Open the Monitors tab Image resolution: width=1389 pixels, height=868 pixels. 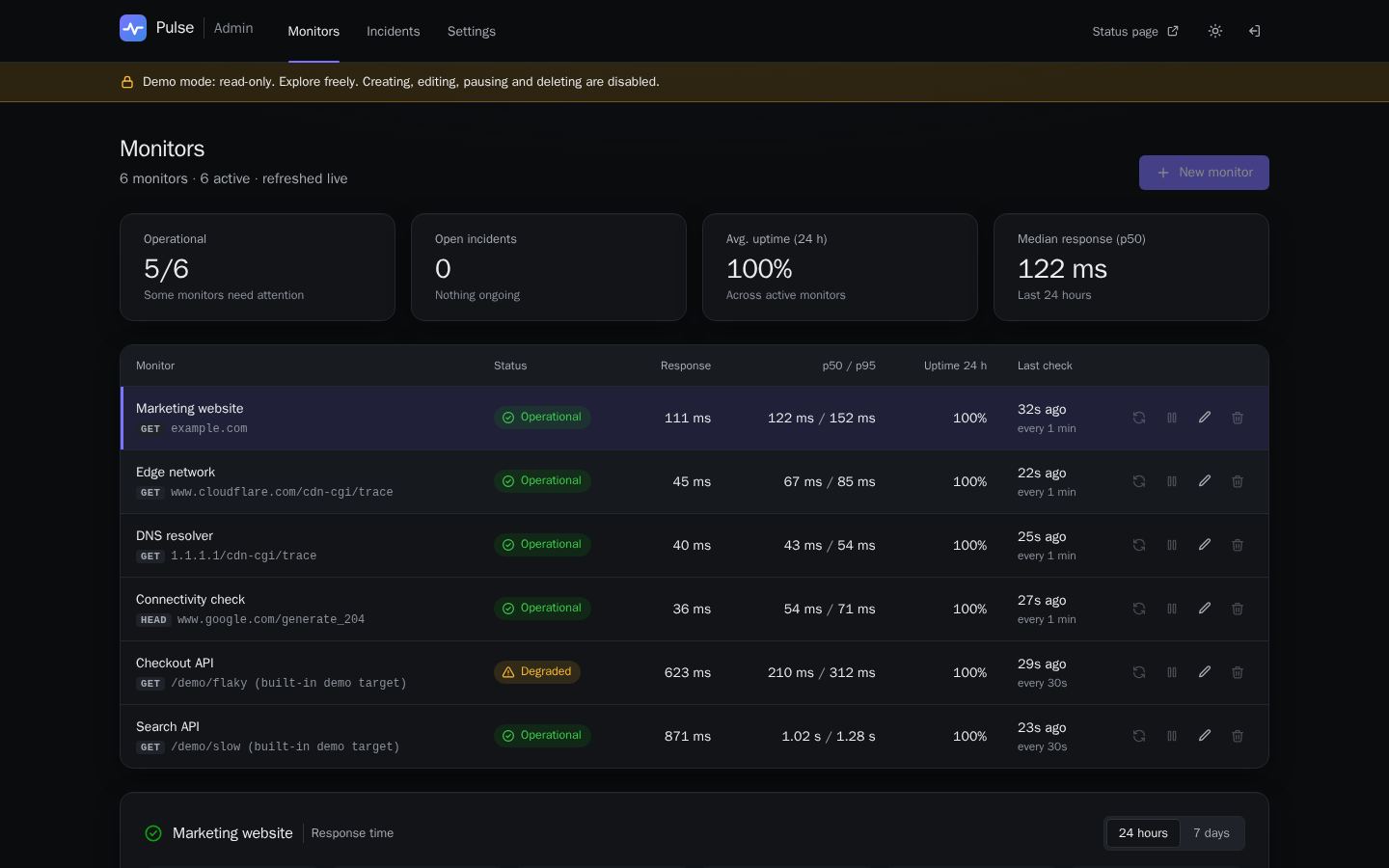pos(313,31)
